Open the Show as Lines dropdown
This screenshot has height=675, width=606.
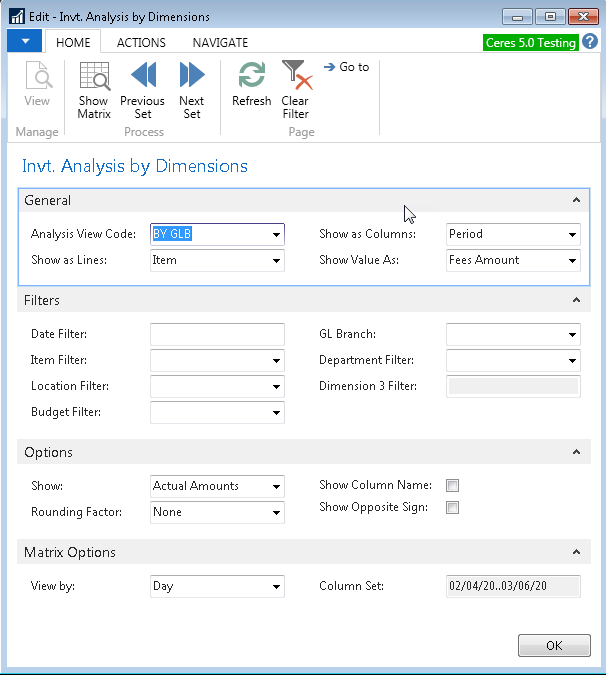click(276, 261)
